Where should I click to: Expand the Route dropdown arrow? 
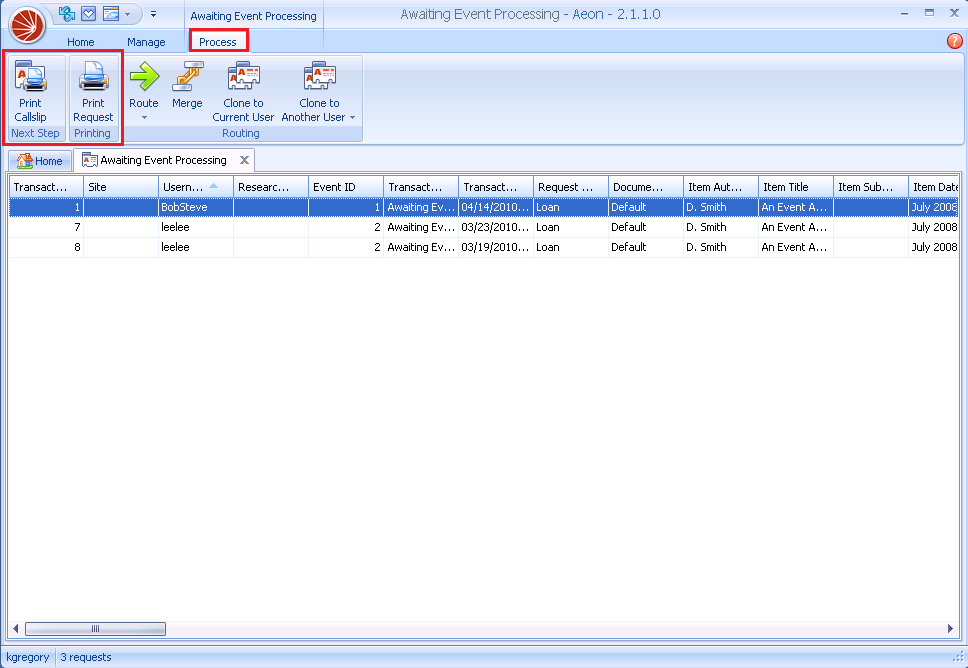coord(143,118)
